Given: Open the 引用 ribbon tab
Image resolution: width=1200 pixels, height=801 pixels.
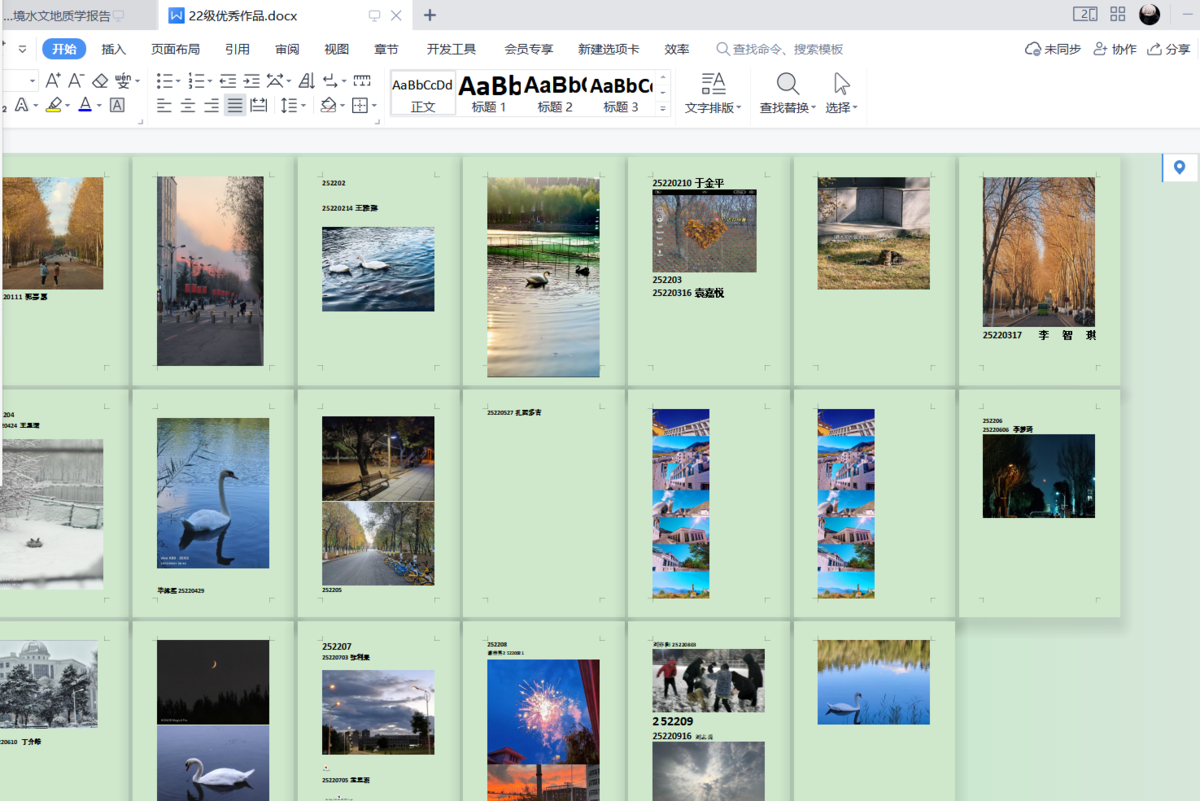Looking at the screenshot, I should point(237,49).
